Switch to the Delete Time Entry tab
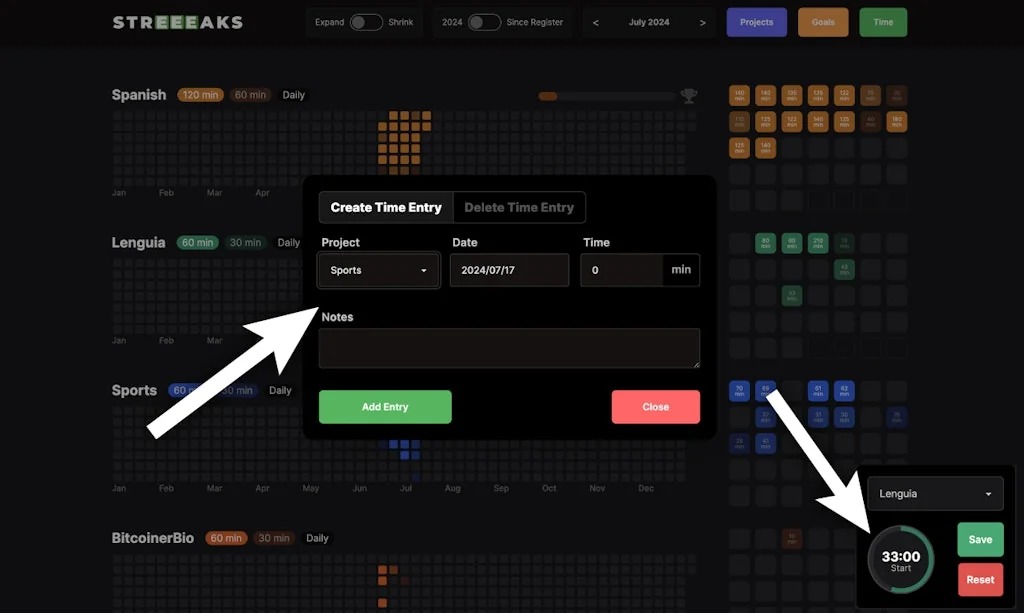The width and height of the screenshot is (1024, 613). tap(519, 207)
